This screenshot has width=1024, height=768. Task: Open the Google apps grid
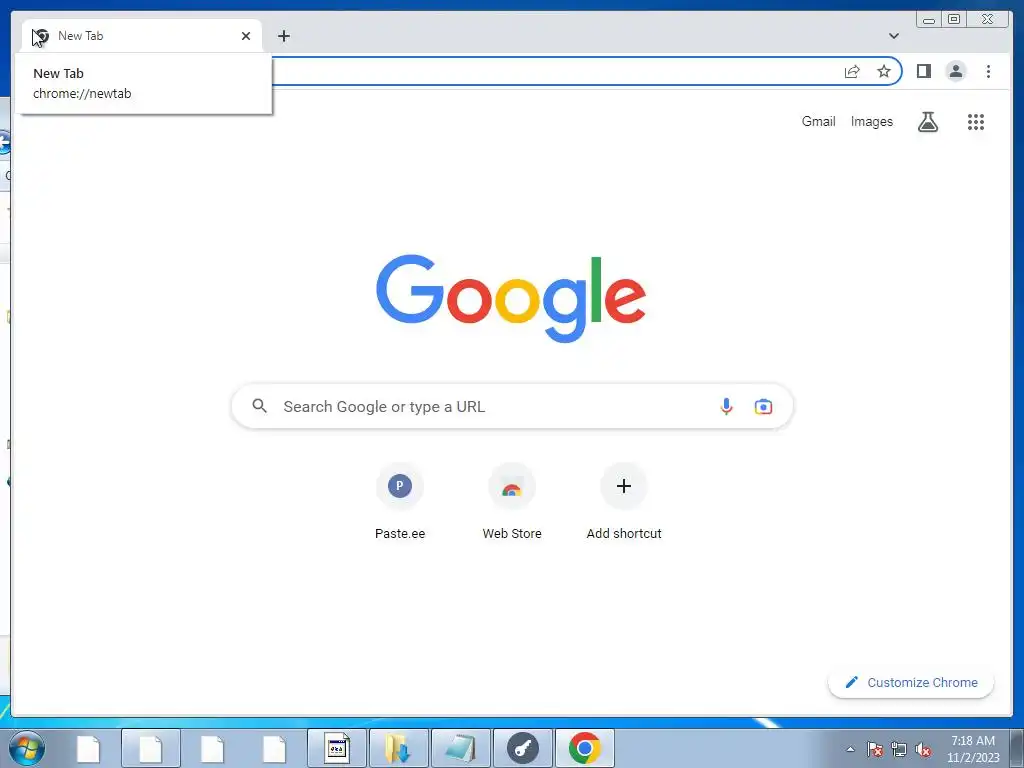click(976, 121)
